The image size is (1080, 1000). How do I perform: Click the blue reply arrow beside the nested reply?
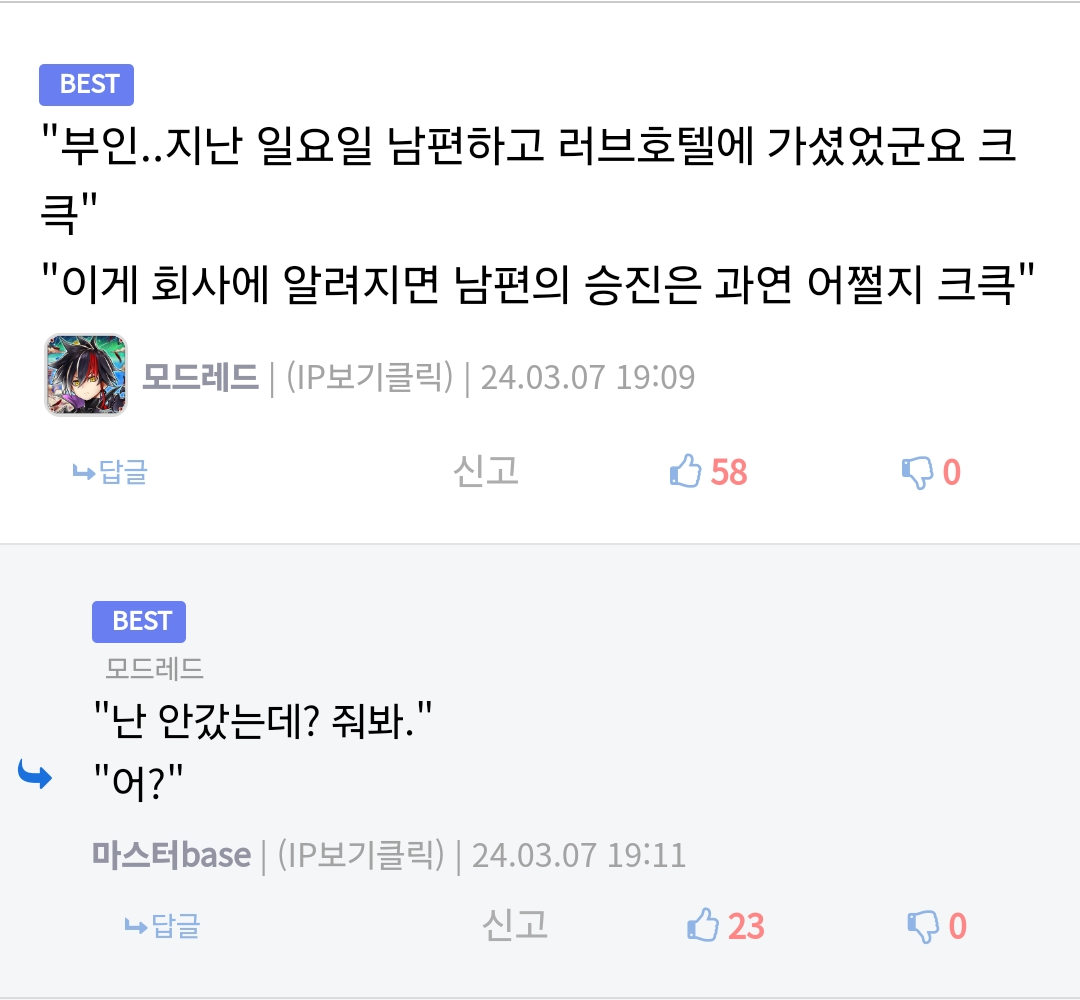click(x=35, y=774)
